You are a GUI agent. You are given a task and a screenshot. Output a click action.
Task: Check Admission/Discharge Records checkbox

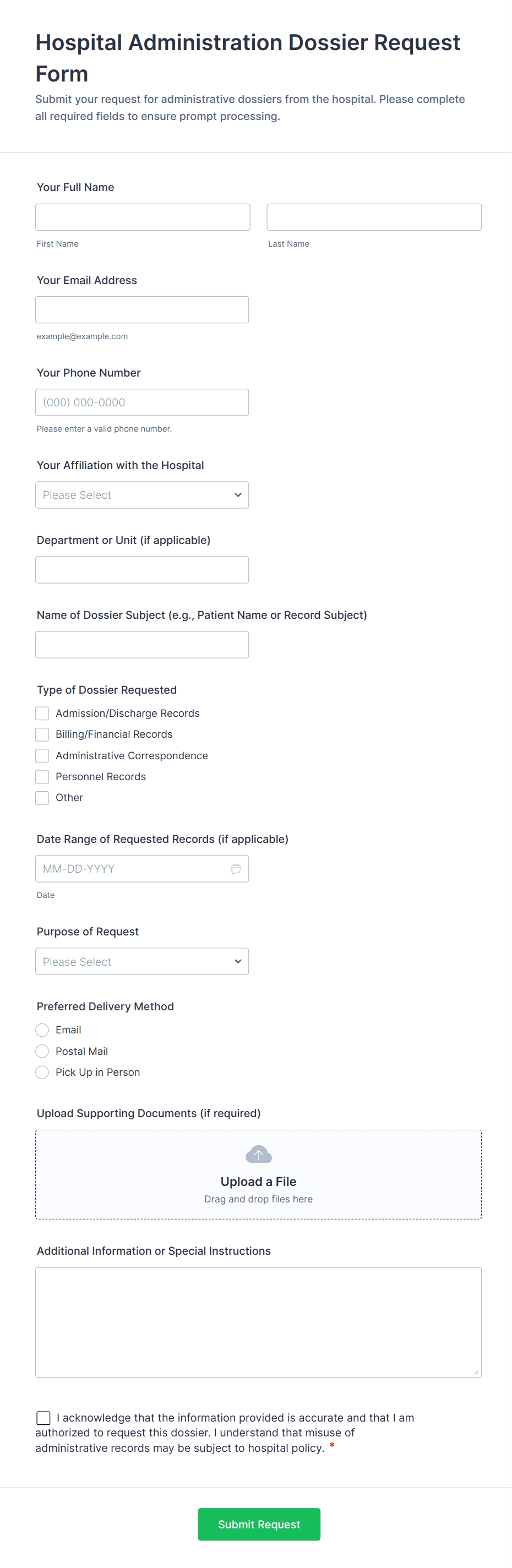pyautogui.click(x=42, y=713)
